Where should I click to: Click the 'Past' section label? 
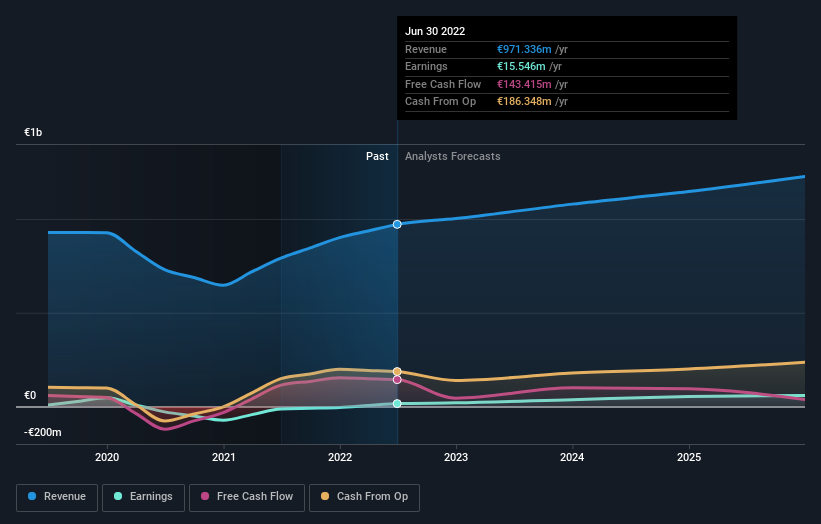(377, 157)
